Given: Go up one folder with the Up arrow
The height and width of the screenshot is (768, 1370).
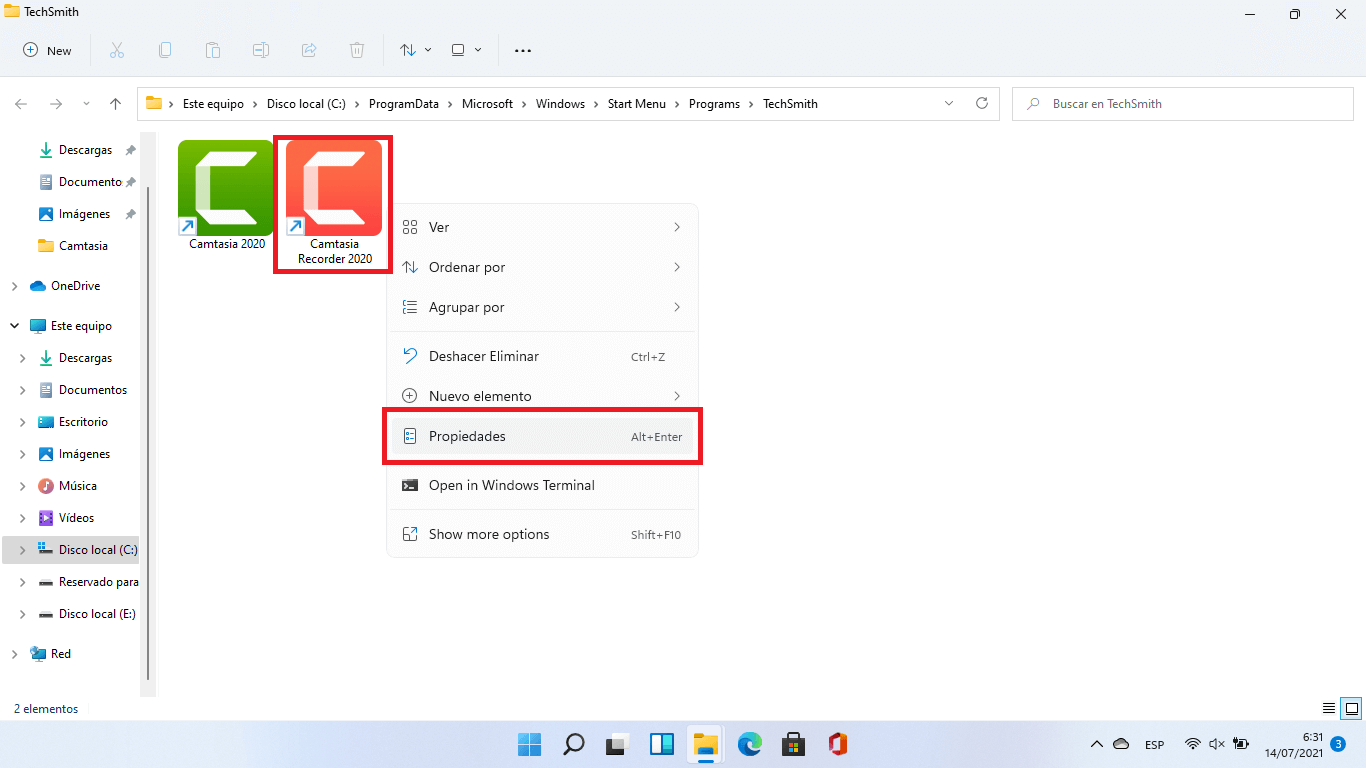Looking at the screenshot, I should (x=116, y=104).
